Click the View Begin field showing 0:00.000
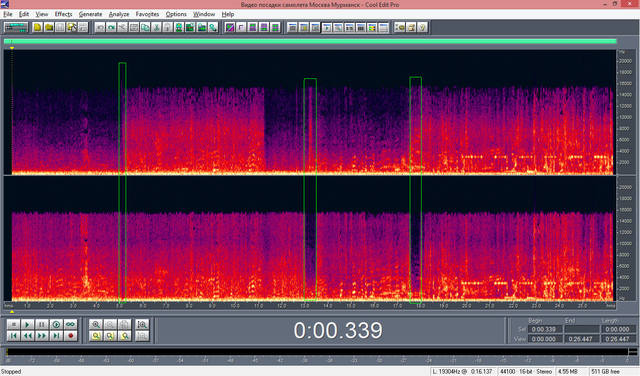The image size is (640, 376). pos(544,339)
